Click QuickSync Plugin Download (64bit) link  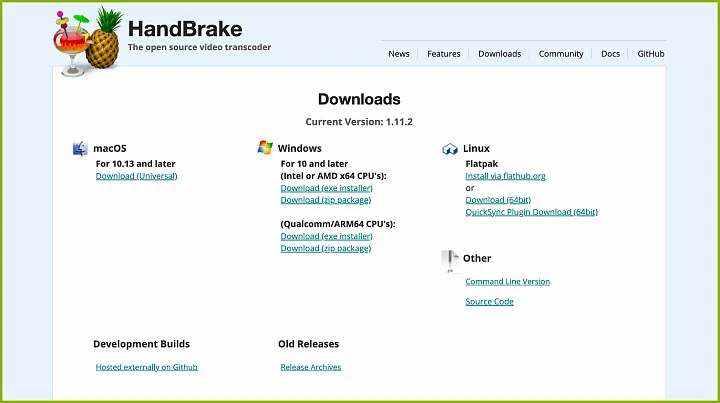(x=532, y=212)
